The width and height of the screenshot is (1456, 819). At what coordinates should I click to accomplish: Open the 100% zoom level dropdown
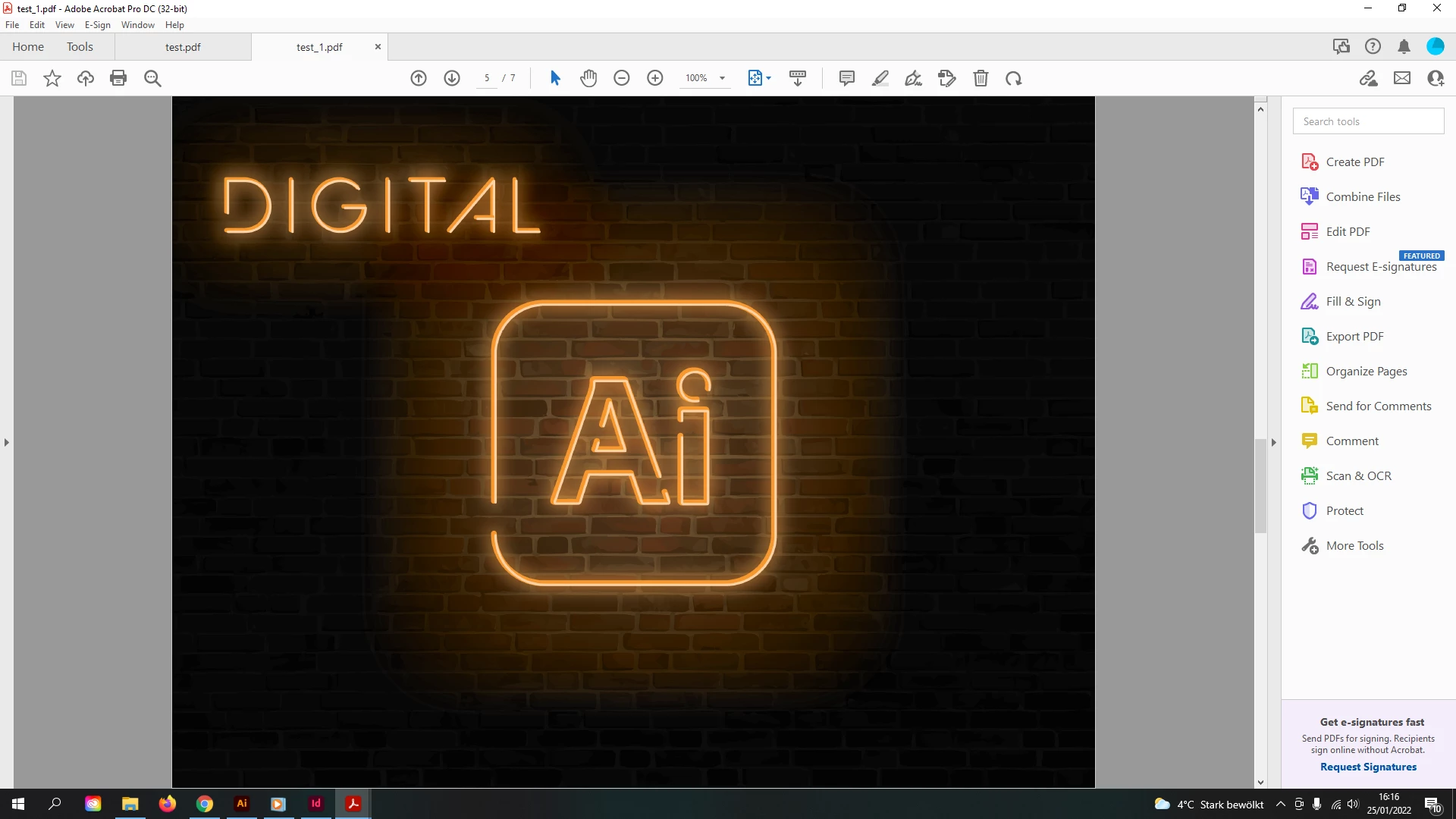(x=723, y=78)
